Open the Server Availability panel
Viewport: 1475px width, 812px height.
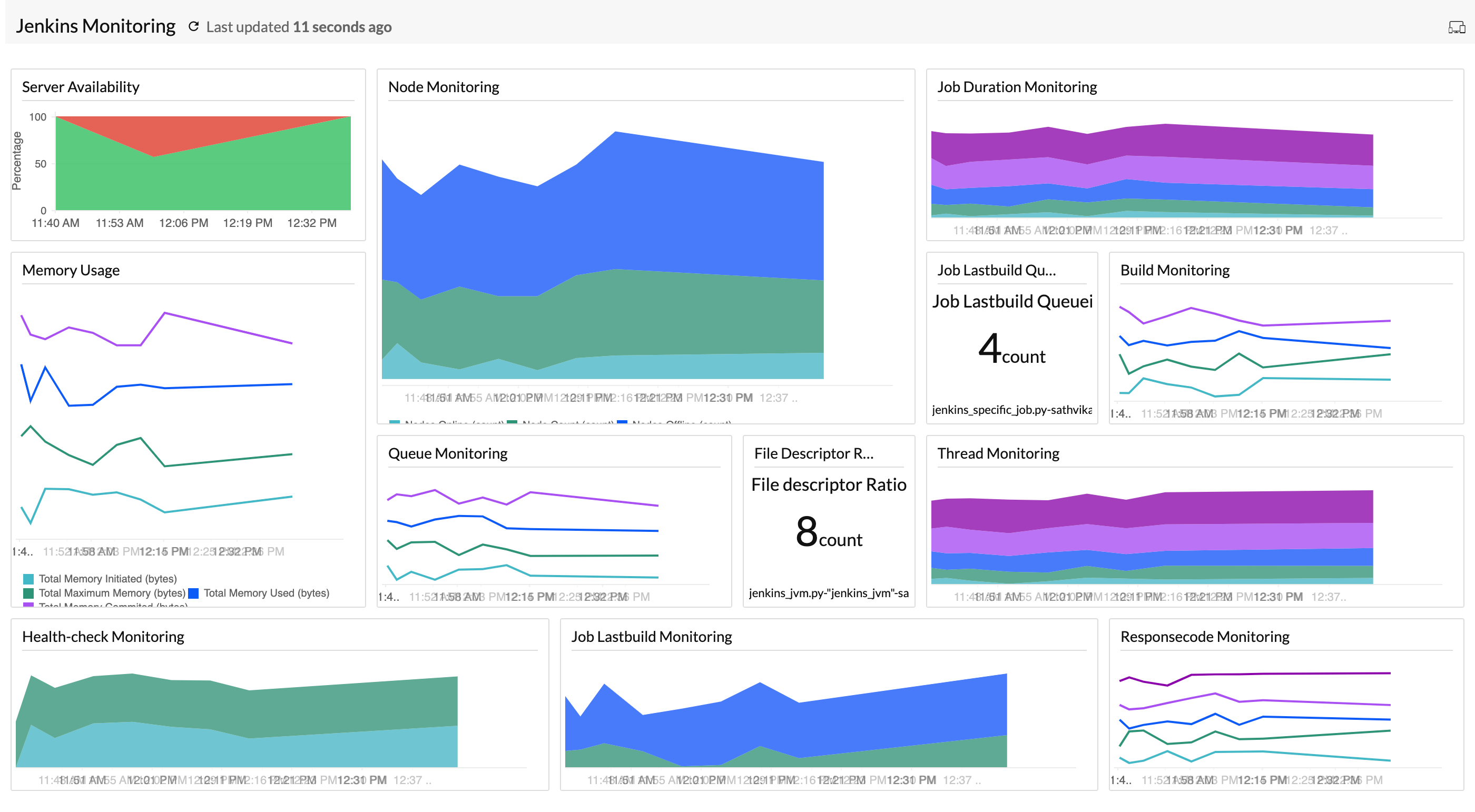click(x=81, y=86)
